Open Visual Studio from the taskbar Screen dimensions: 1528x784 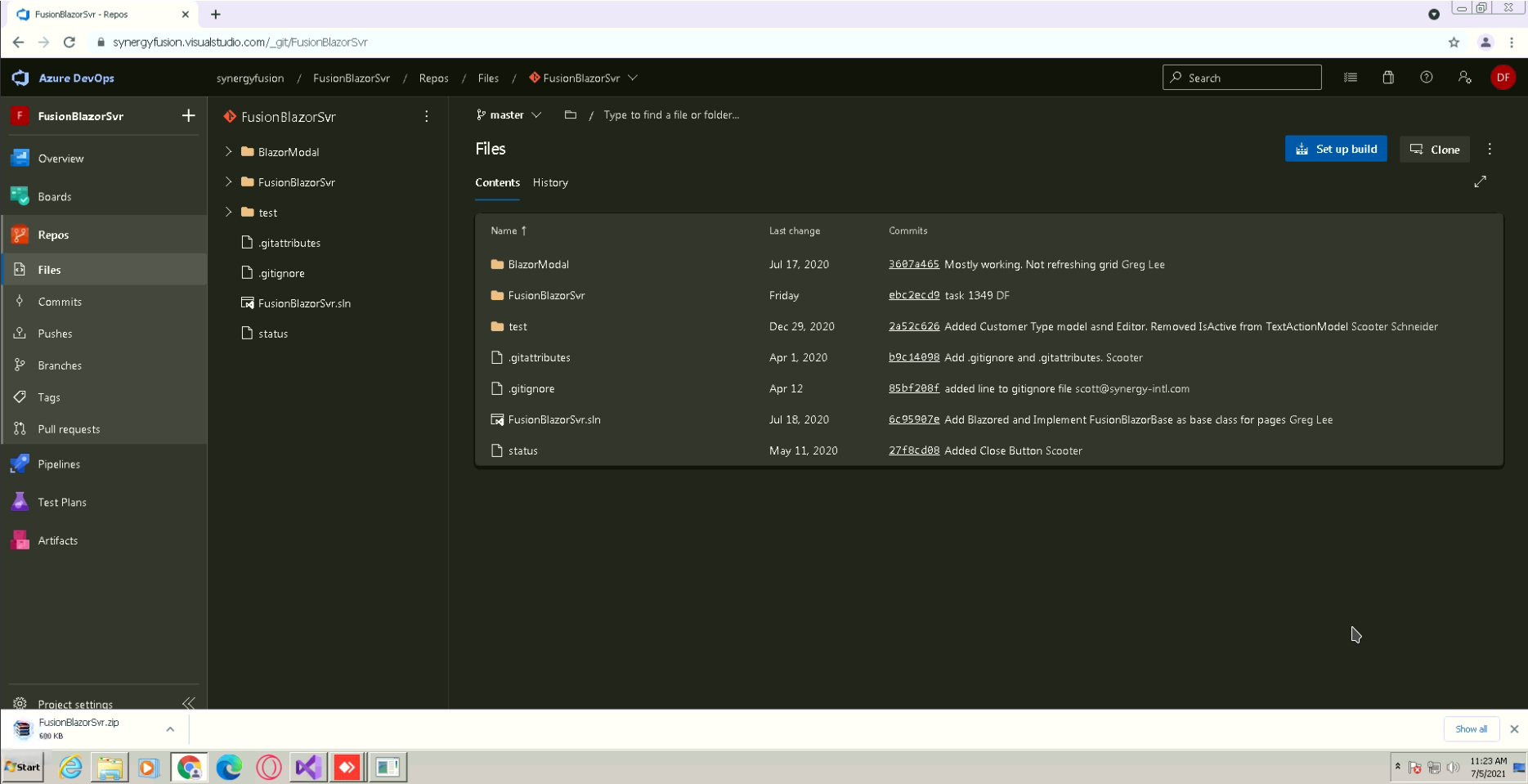[x=308, y=768]
